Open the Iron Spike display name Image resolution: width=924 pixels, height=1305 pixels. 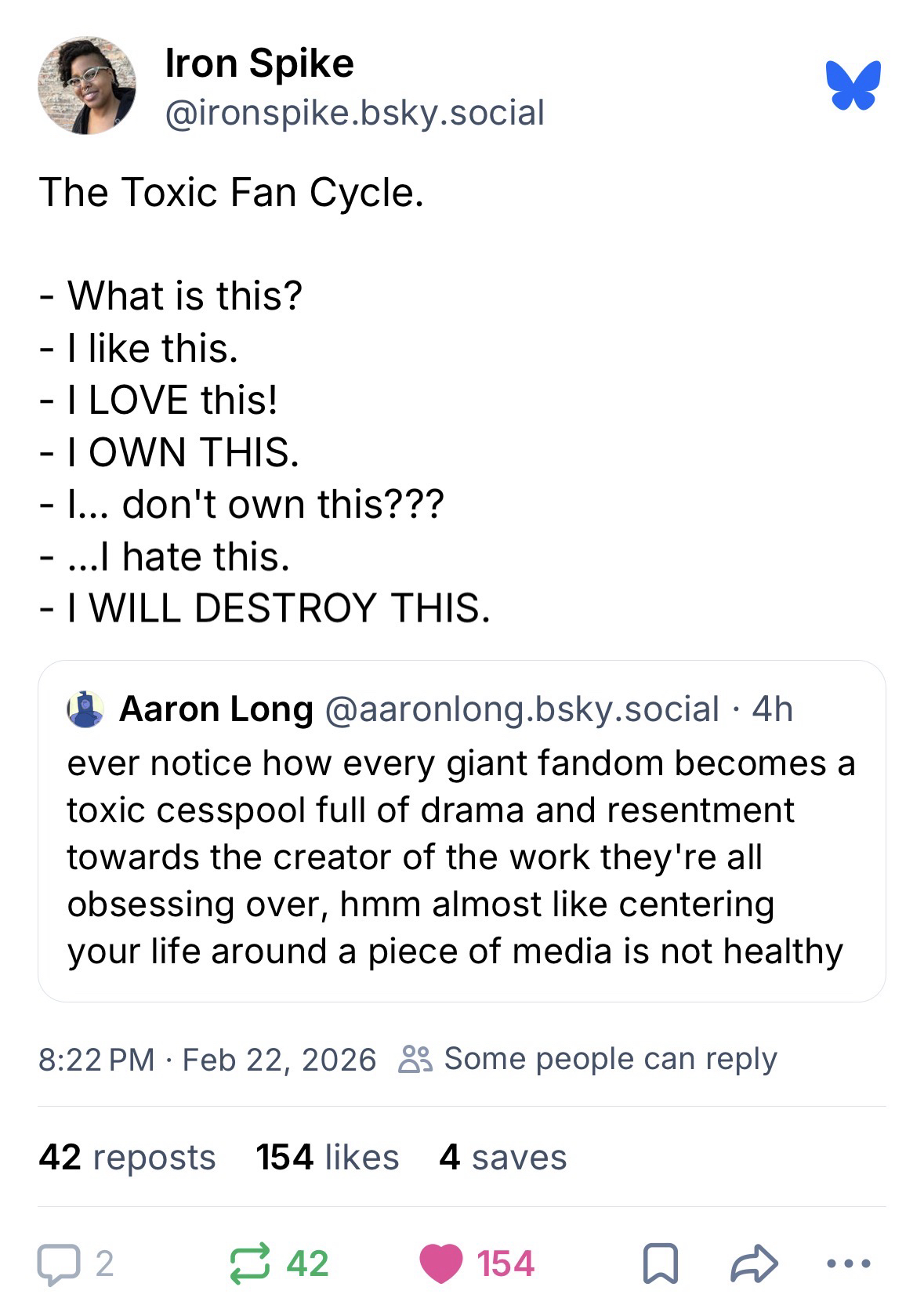(x=259, y=63)
